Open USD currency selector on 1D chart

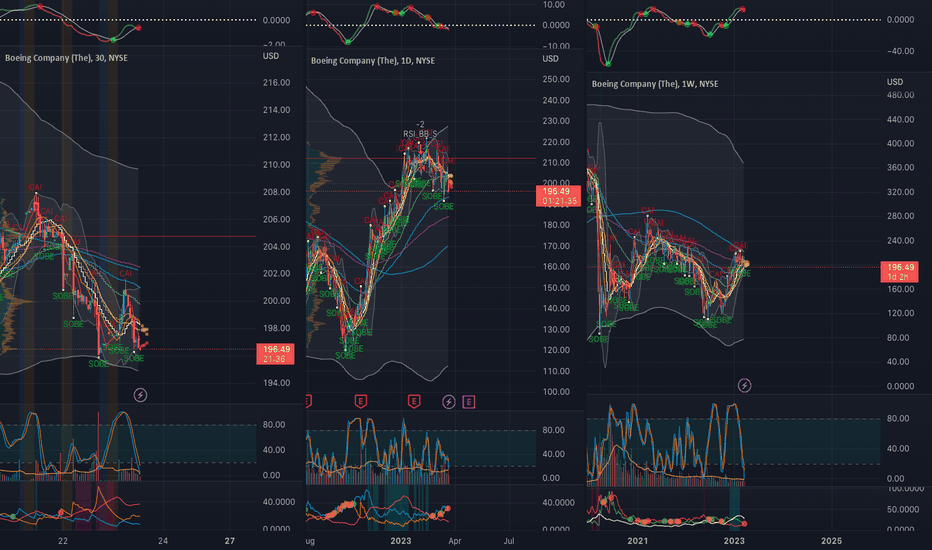(x=550, y=59)
